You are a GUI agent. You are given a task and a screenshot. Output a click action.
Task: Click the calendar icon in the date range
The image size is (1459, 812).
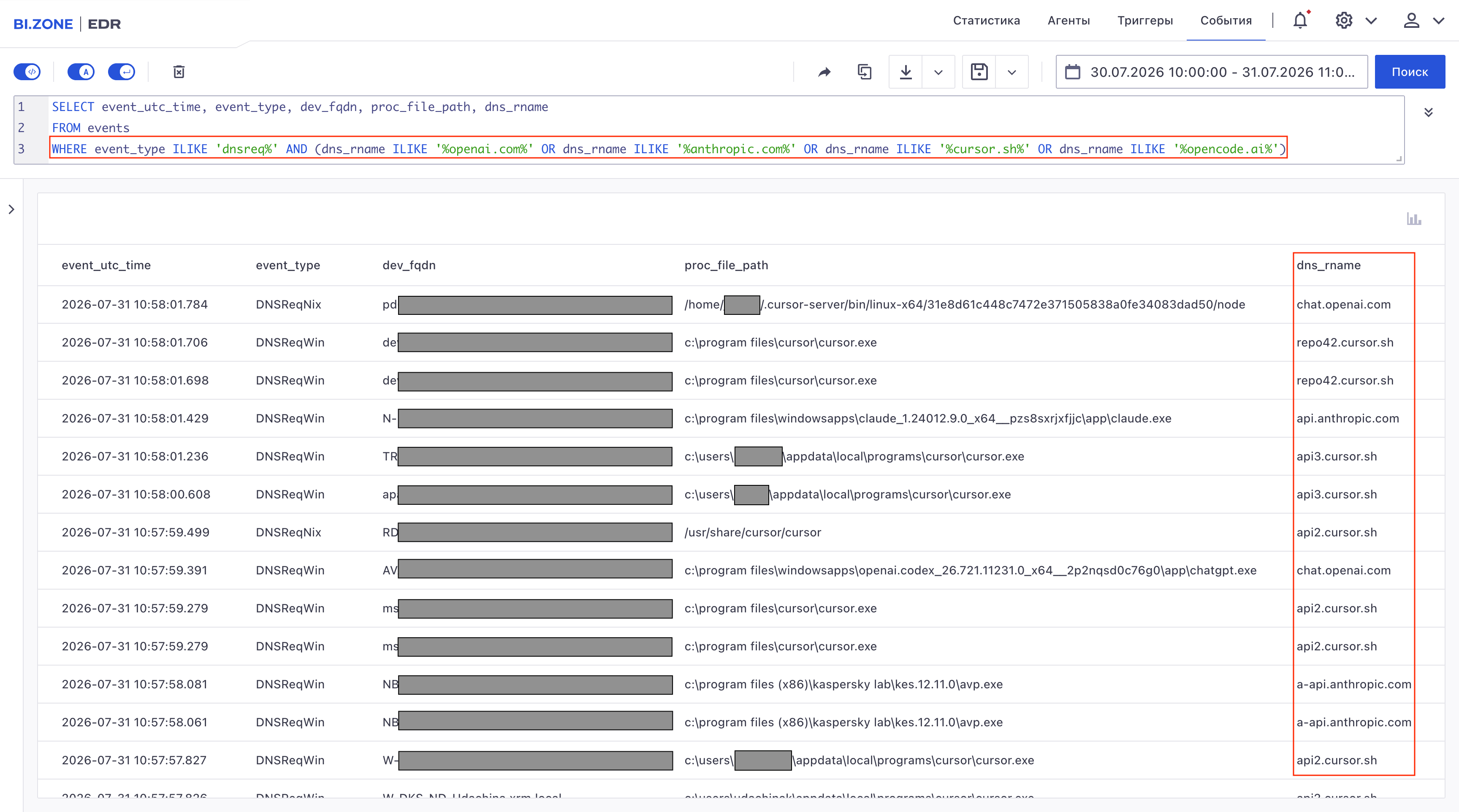(x=1073, y=72)
